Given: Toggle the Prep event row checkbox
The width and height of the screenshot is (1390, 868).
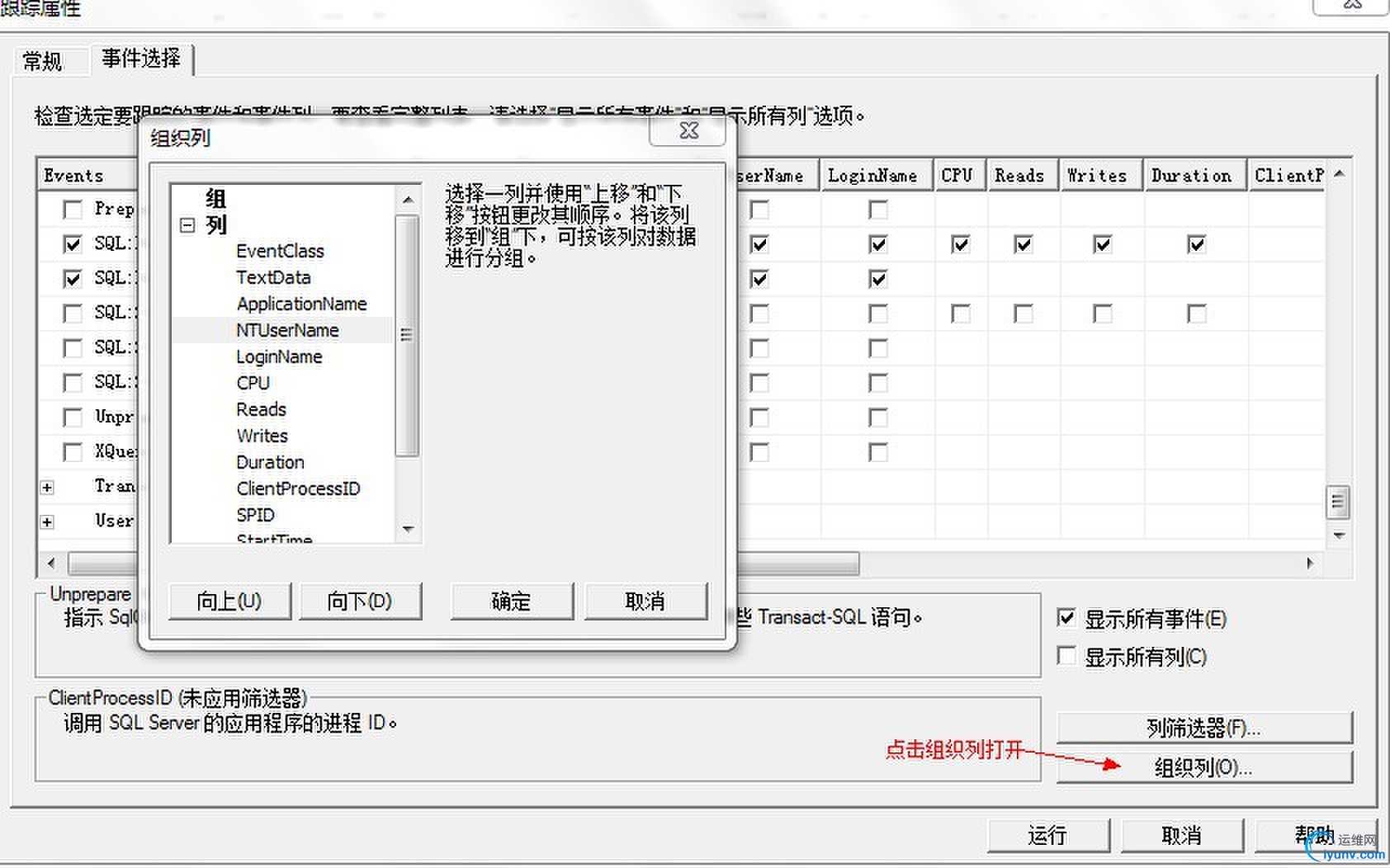Looking at the screenshot, I should [73, 210].
